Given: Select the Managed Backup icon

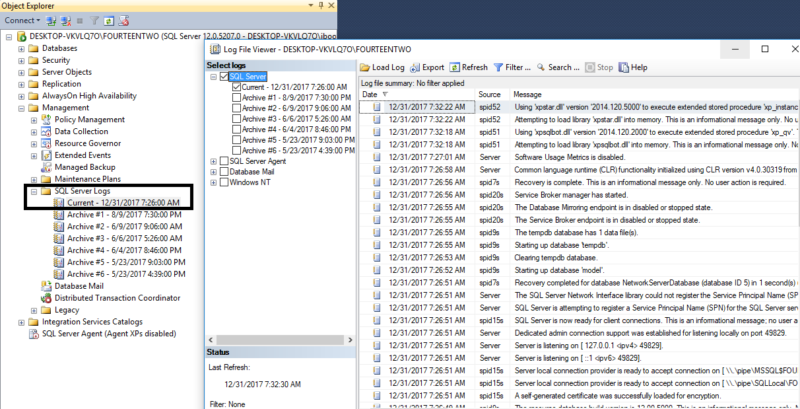Looking at the screenshot, I should 46,167.
